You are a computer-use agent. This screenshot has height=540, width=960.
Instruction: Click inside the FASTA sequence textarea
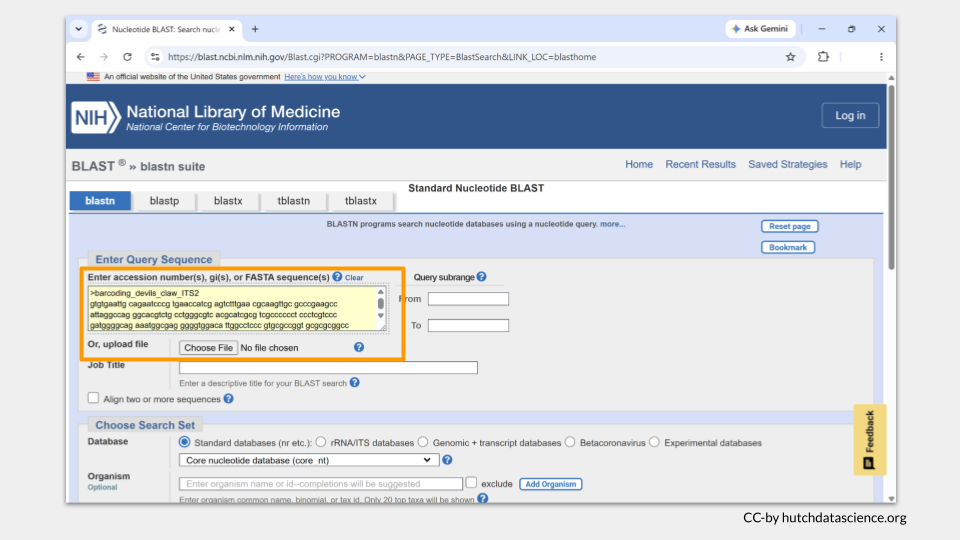231,309
